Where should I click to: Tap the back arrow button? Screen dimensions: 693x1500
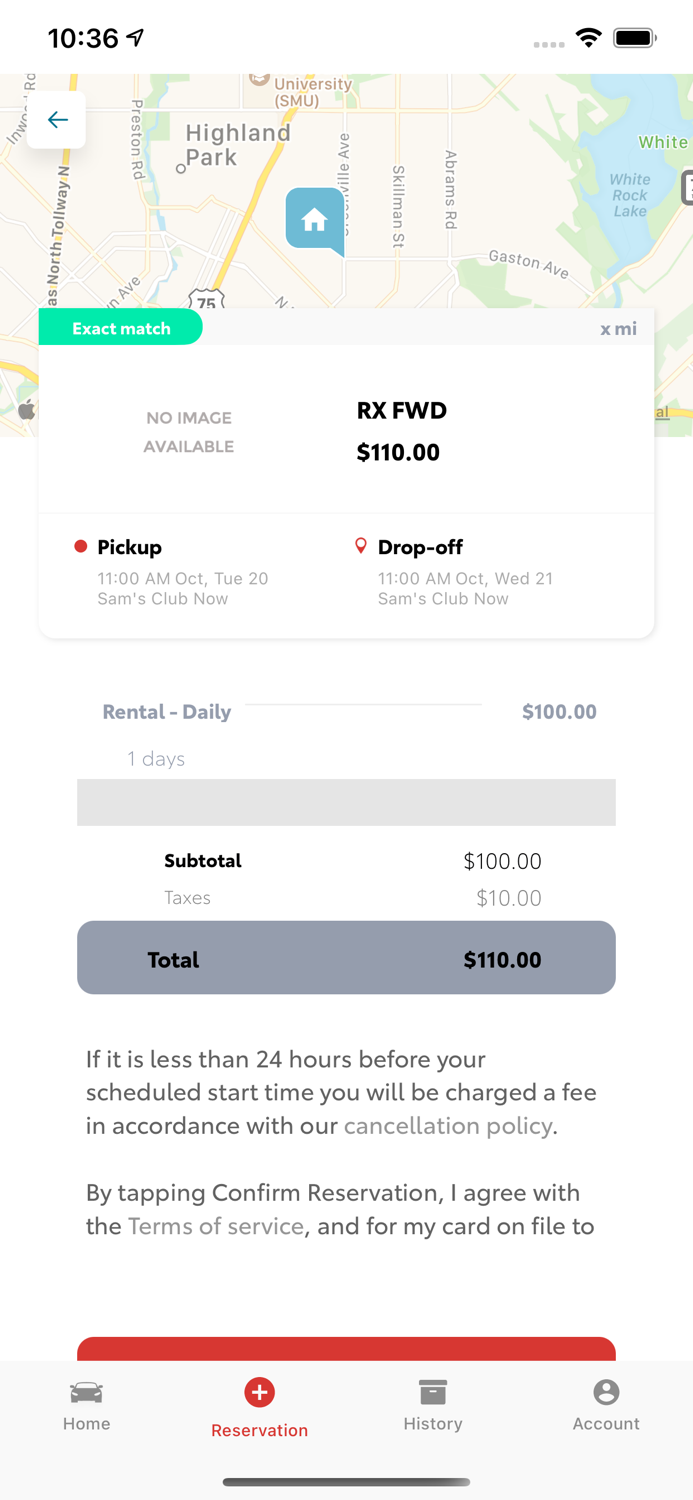click(x=57, y=120)
